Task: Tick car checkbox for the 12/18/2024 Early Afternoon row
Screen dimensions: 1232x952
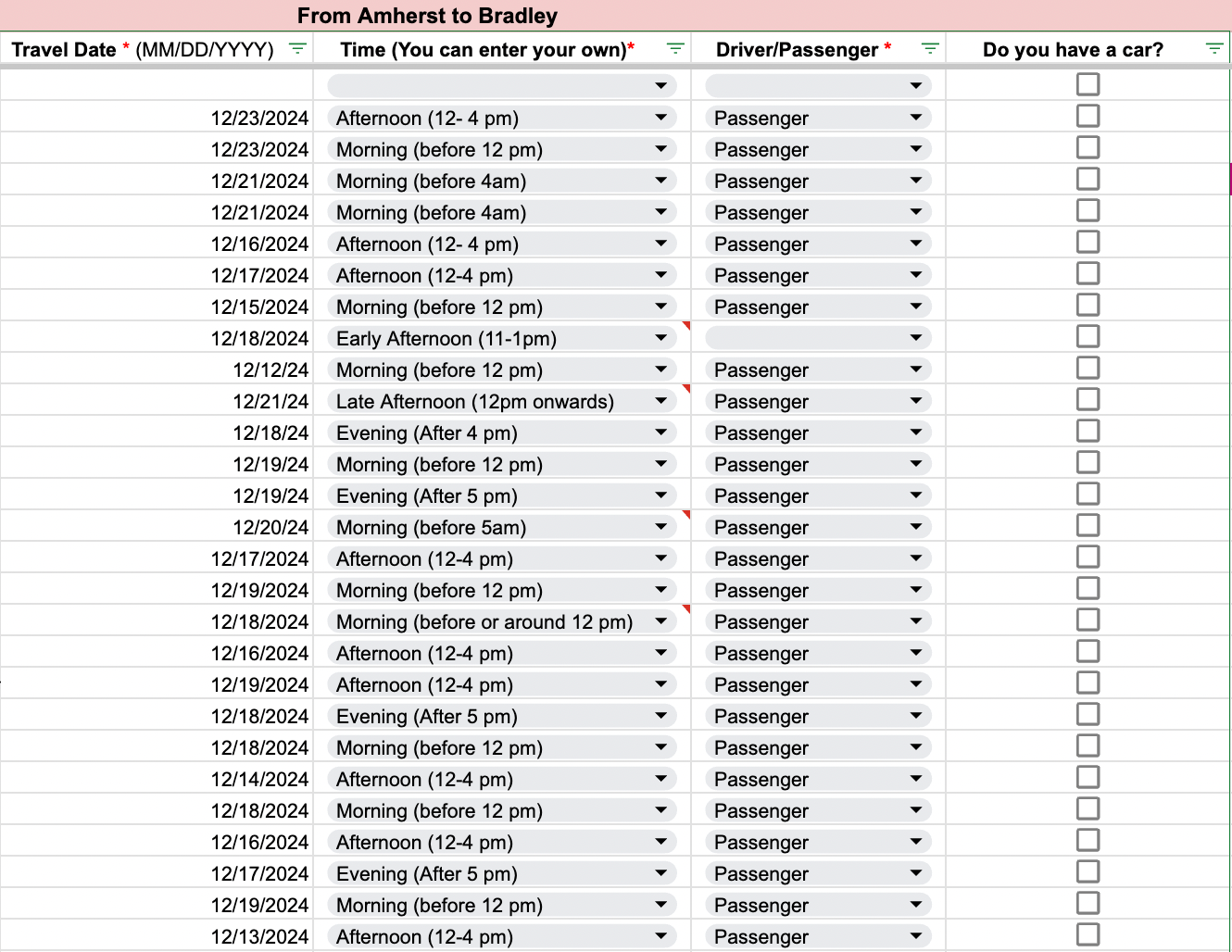Action: [x=1088, y=336]
